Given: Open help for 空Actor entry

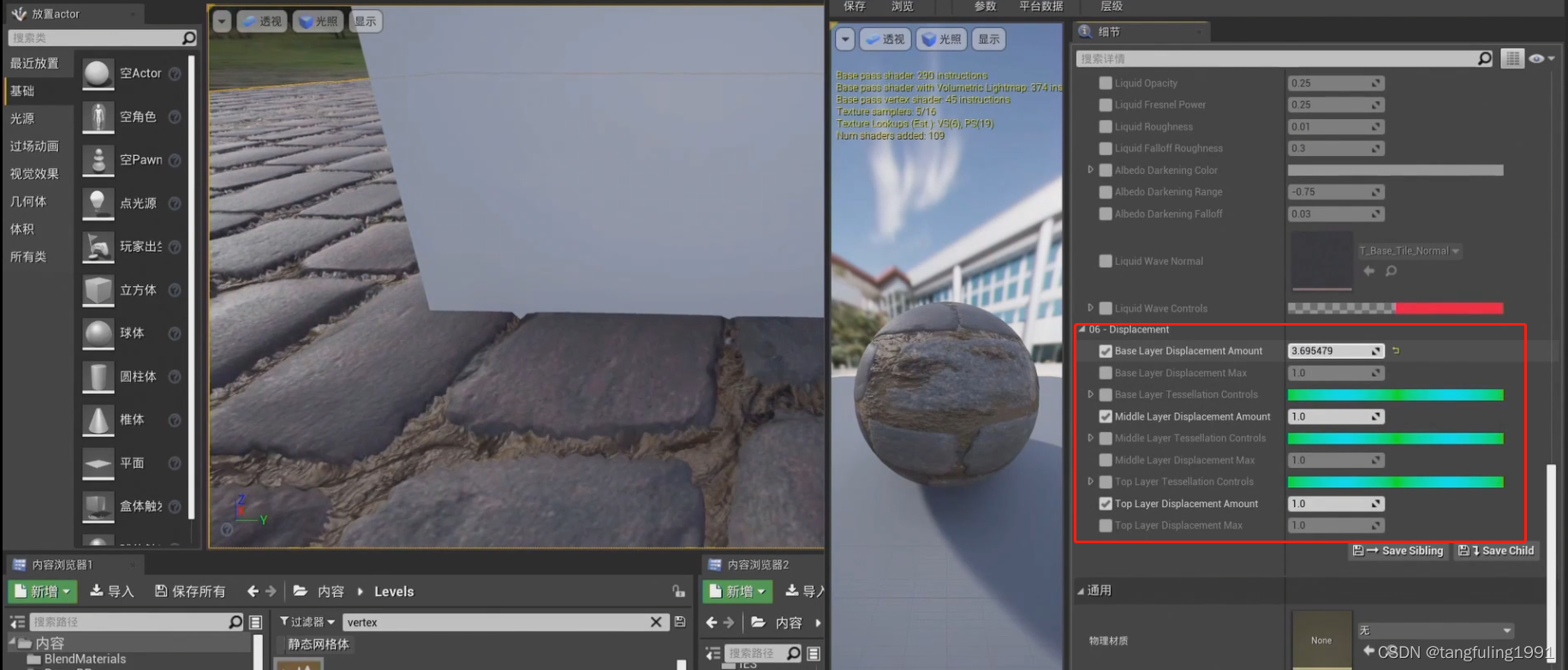Looking at the screenshot, I should 175,74.
